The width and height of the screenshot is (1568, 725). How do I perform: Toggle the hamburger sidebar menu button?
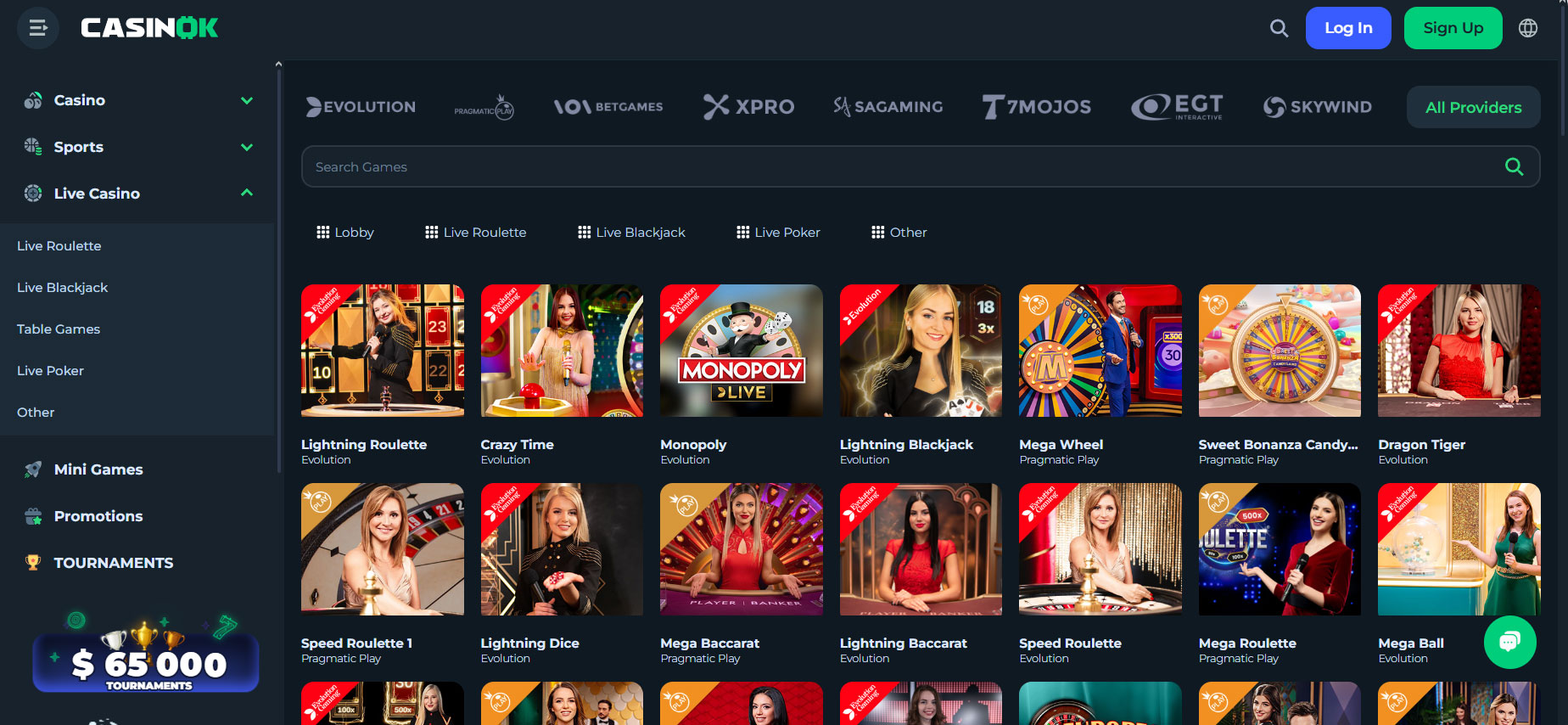38,28
